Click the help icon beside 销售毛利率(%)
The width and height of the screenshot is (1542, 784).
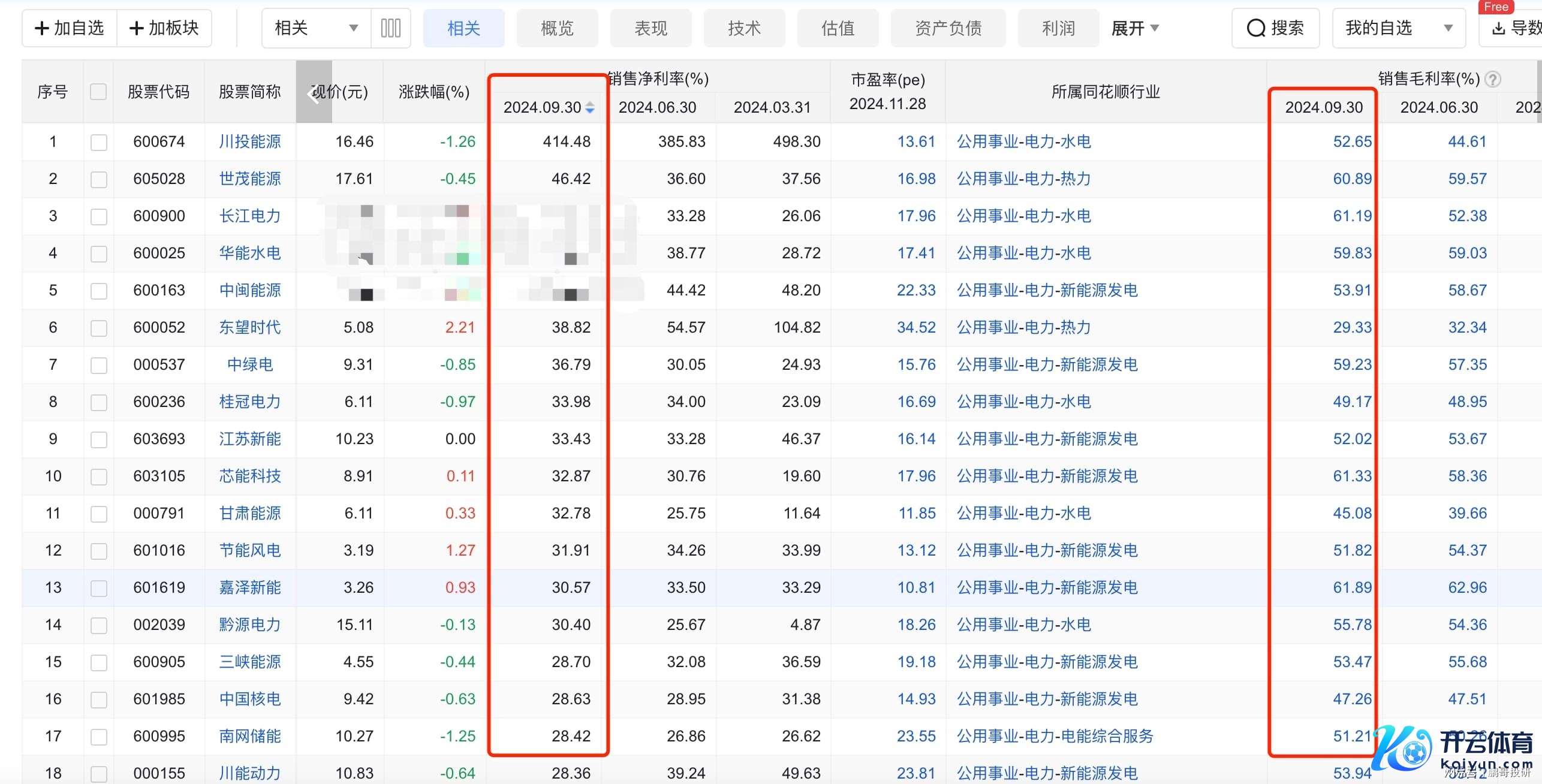point(1493,79)
